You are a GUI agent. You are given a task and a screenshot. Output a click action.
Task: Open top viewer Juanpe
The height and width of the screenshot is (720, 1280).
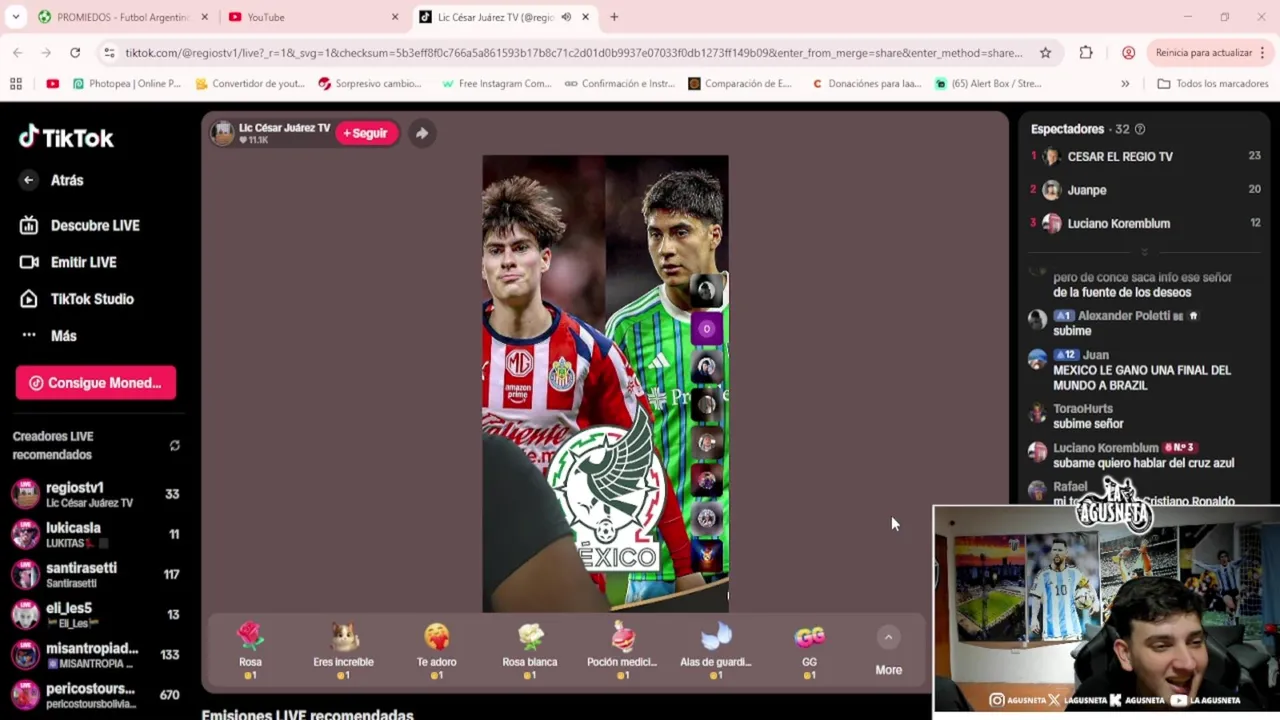[x=1145, y=190]
